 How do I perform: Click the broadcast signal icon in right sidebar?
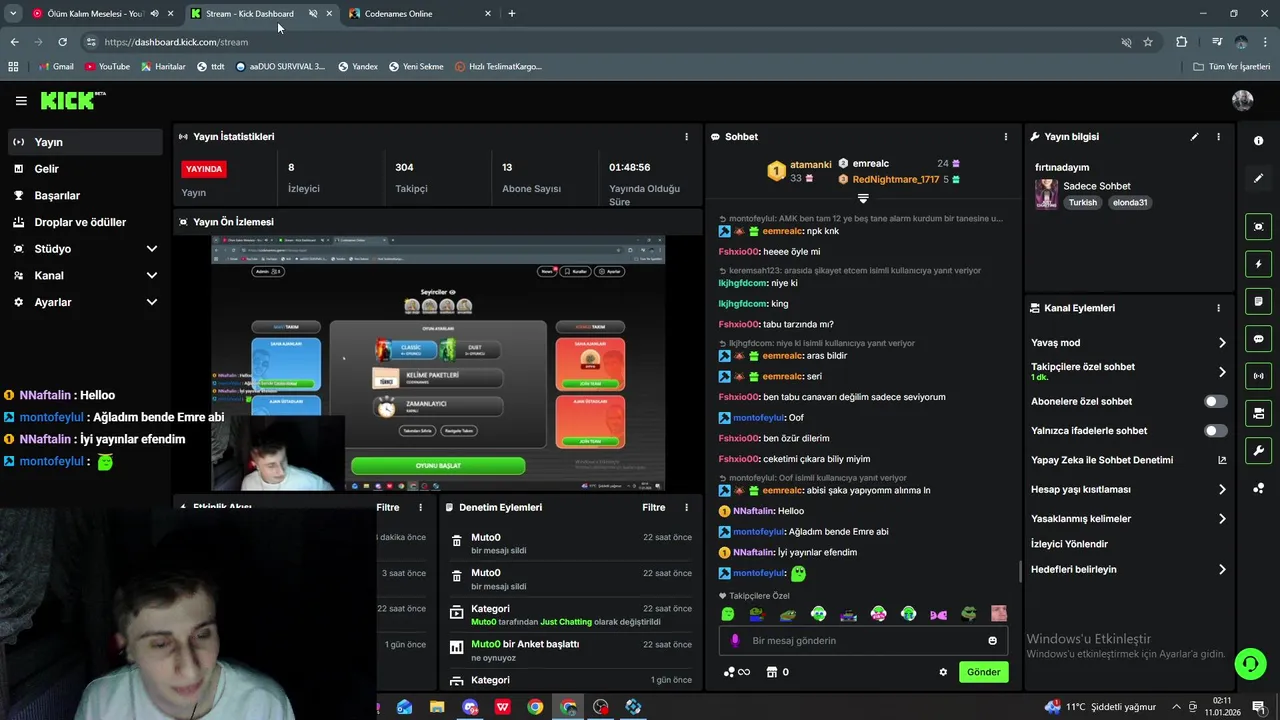1258,376
